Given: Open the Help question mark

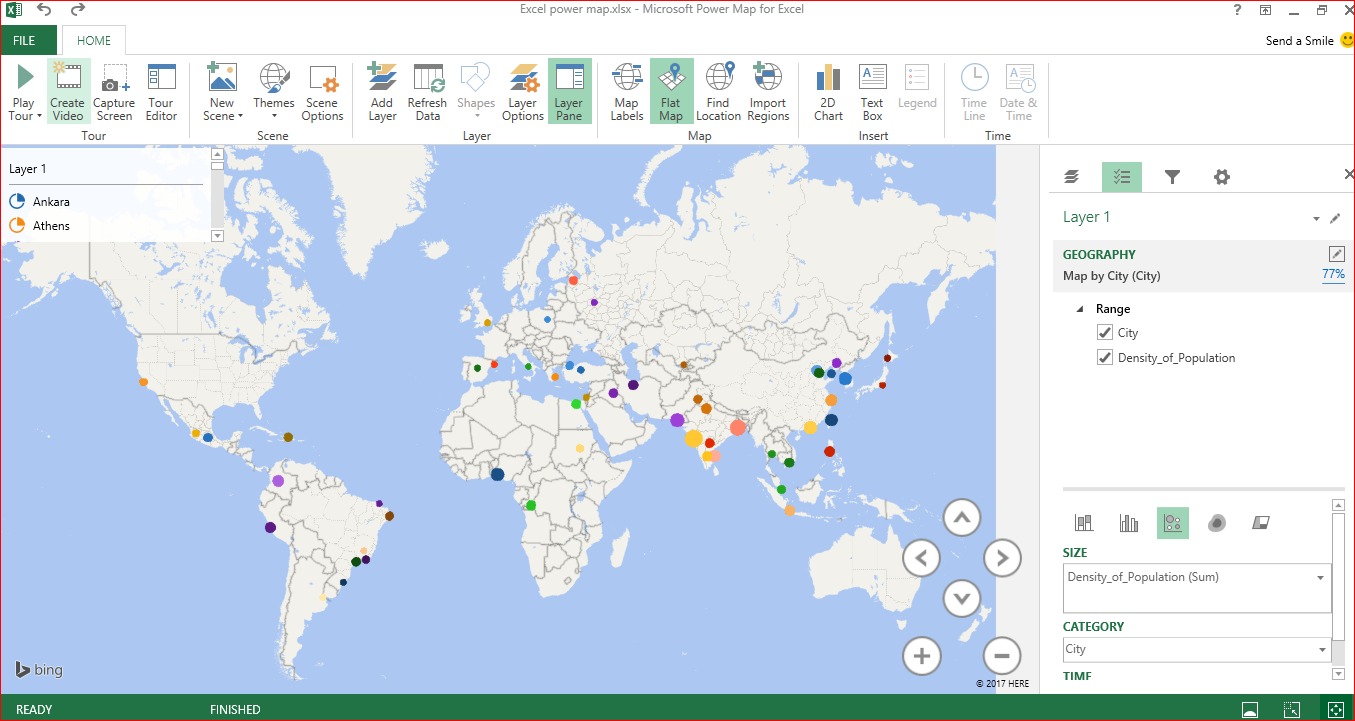Looking at the screenshot, I should click(x=1238, y=10).
